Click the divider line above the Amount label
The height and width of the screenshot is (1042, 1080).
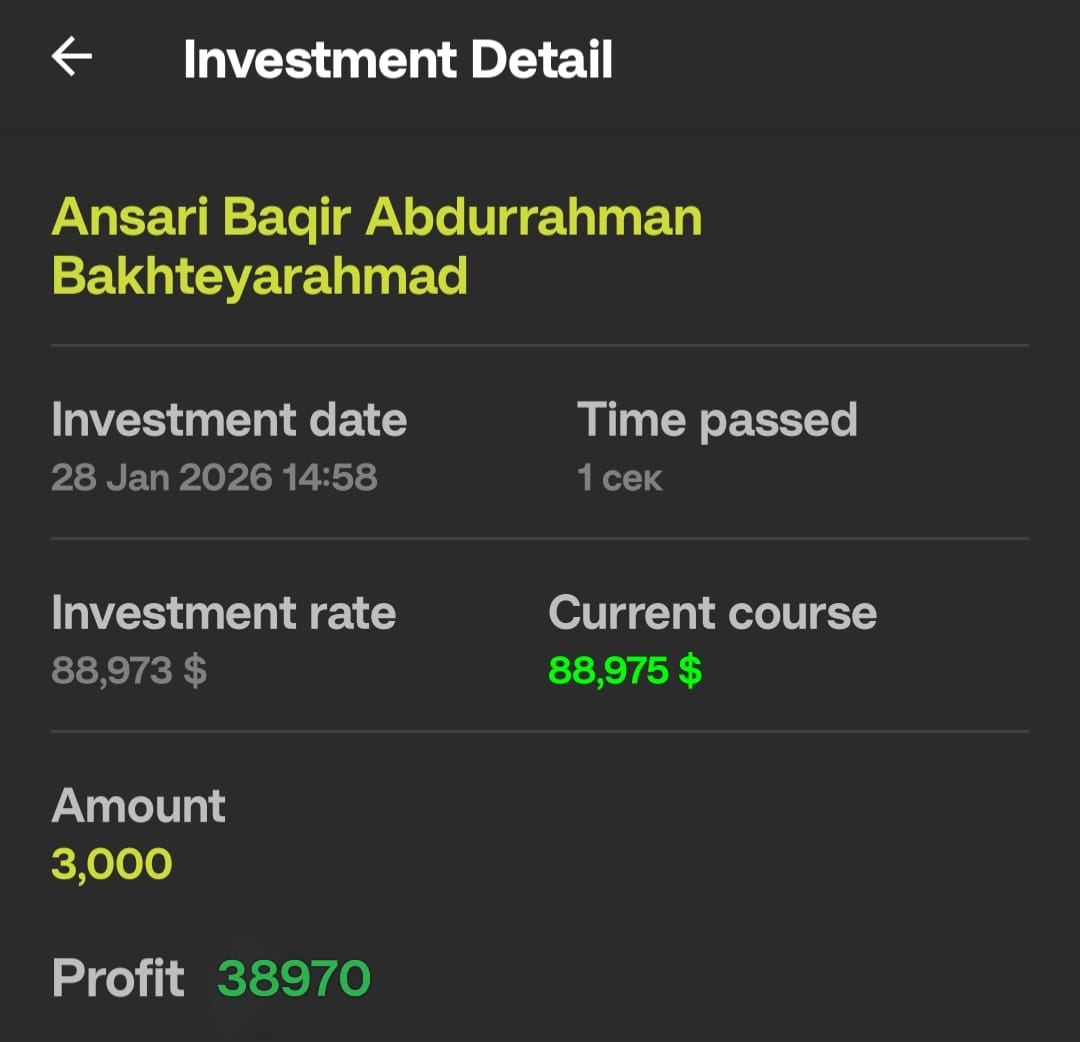tap(540, 731)
